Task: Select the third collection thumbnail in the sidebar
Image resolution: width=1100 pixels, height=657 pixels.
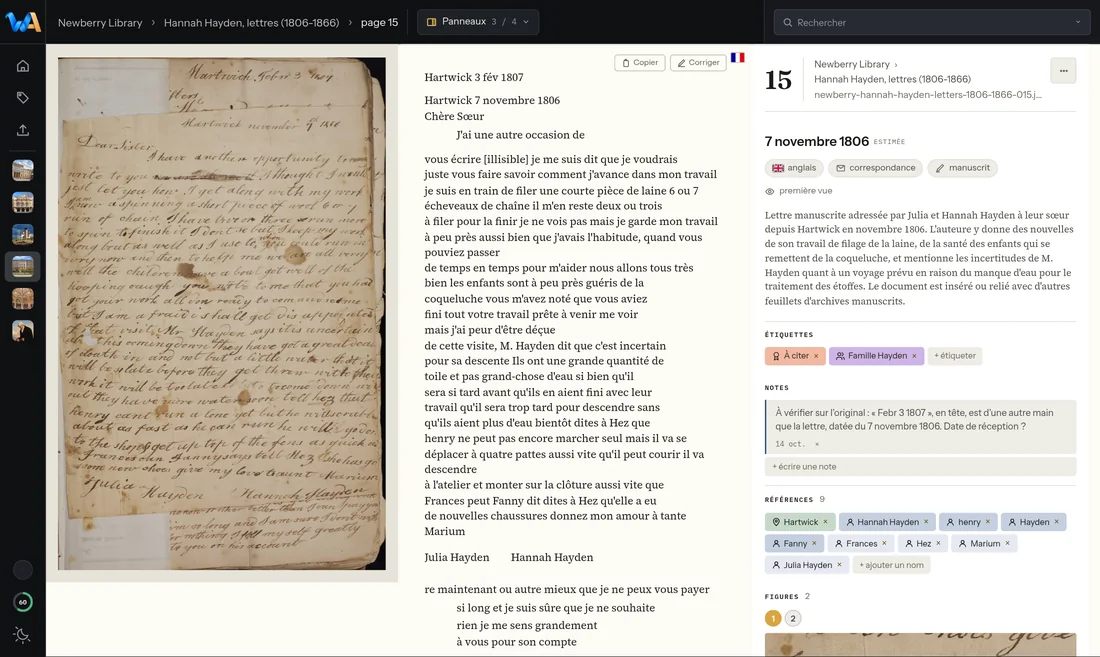Action: click(x=22, y=234)
